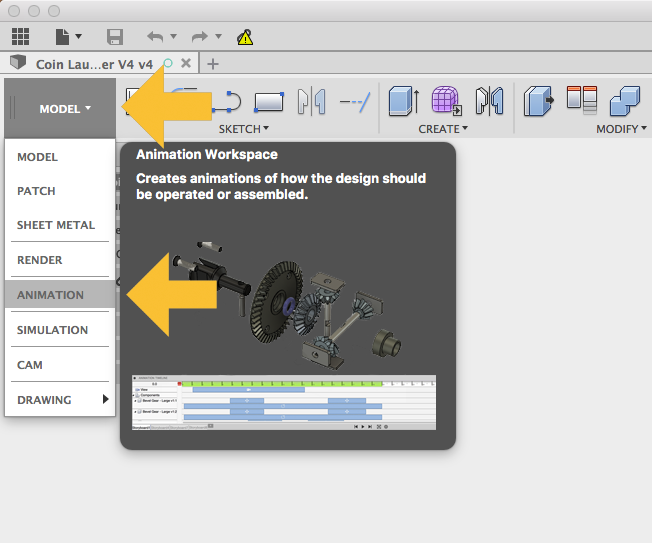The height and width of the screenshot is (543, 652).
Task: Expand the SKETCH dropdown menu
Action: [x=244, y=129]
